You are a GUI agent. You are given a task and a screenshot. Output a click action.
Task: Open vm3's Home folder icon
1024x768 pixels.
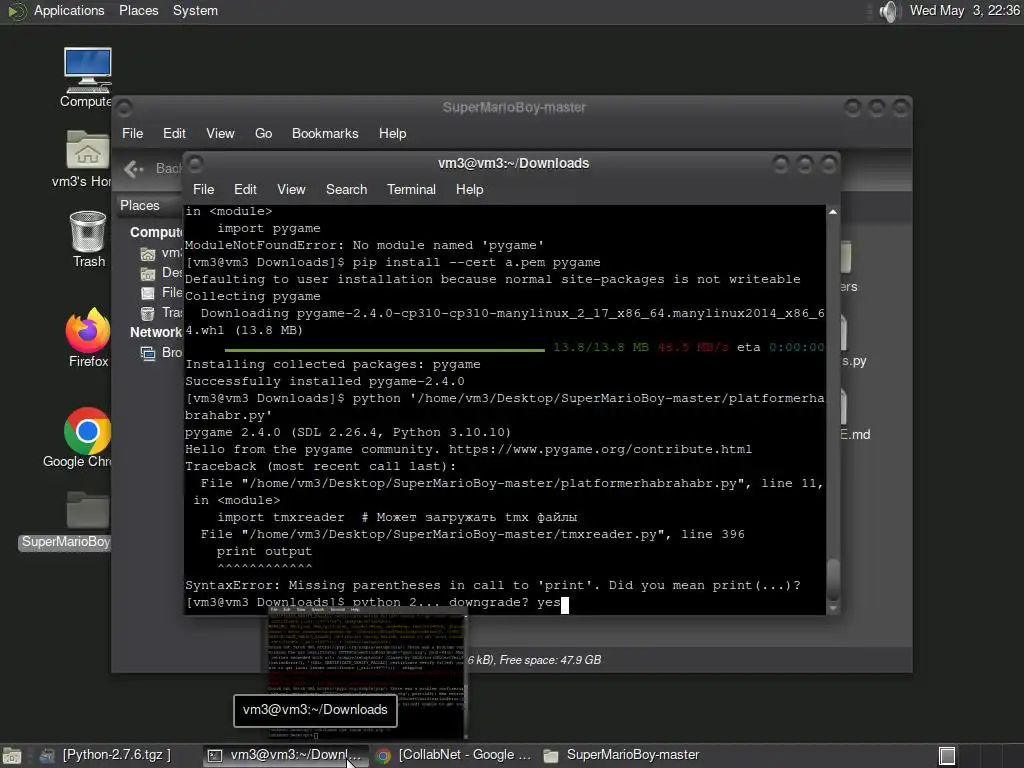pyautogui.click(x=87, y=159)
